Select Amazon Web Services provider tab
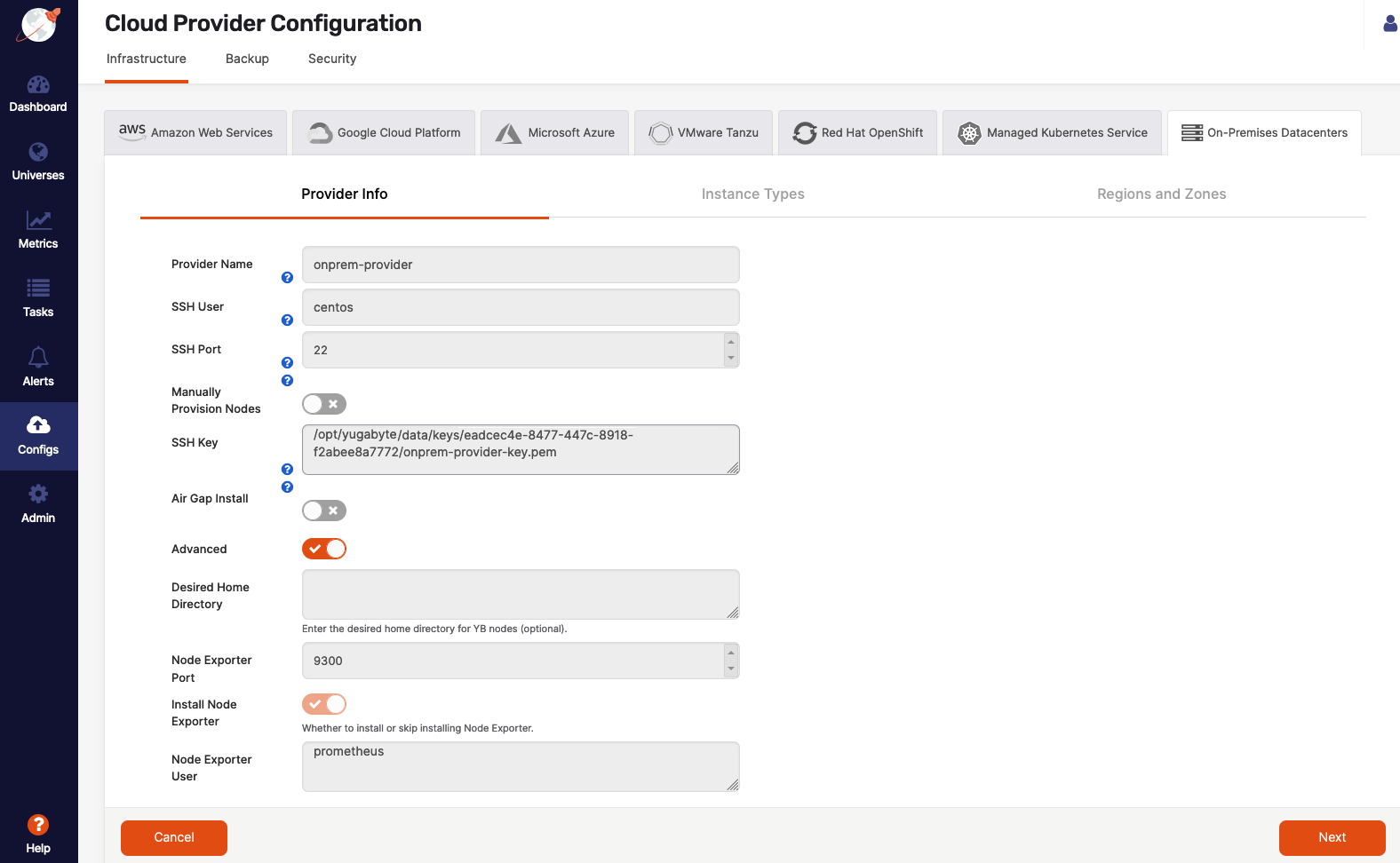 (195, 133)
